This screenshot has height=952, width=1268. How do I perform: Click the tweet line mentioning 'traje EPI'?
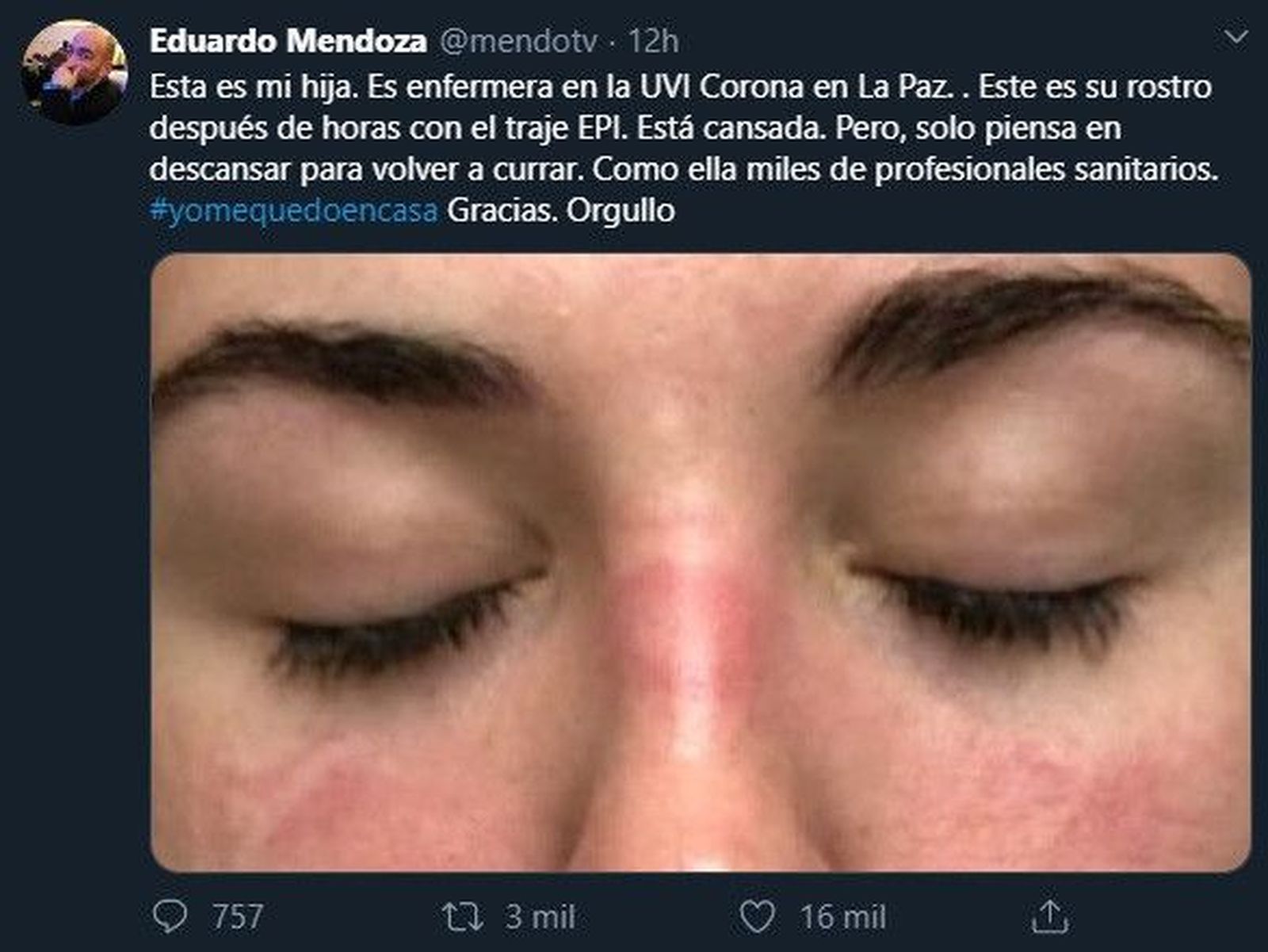(635, 128)
